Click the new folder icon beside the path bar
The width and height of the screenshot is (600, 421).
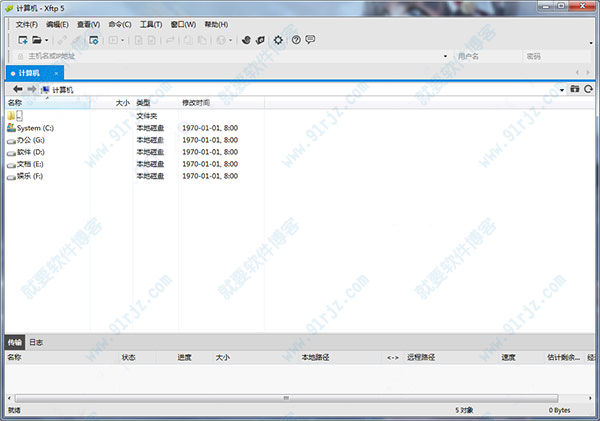click(575, 89)
